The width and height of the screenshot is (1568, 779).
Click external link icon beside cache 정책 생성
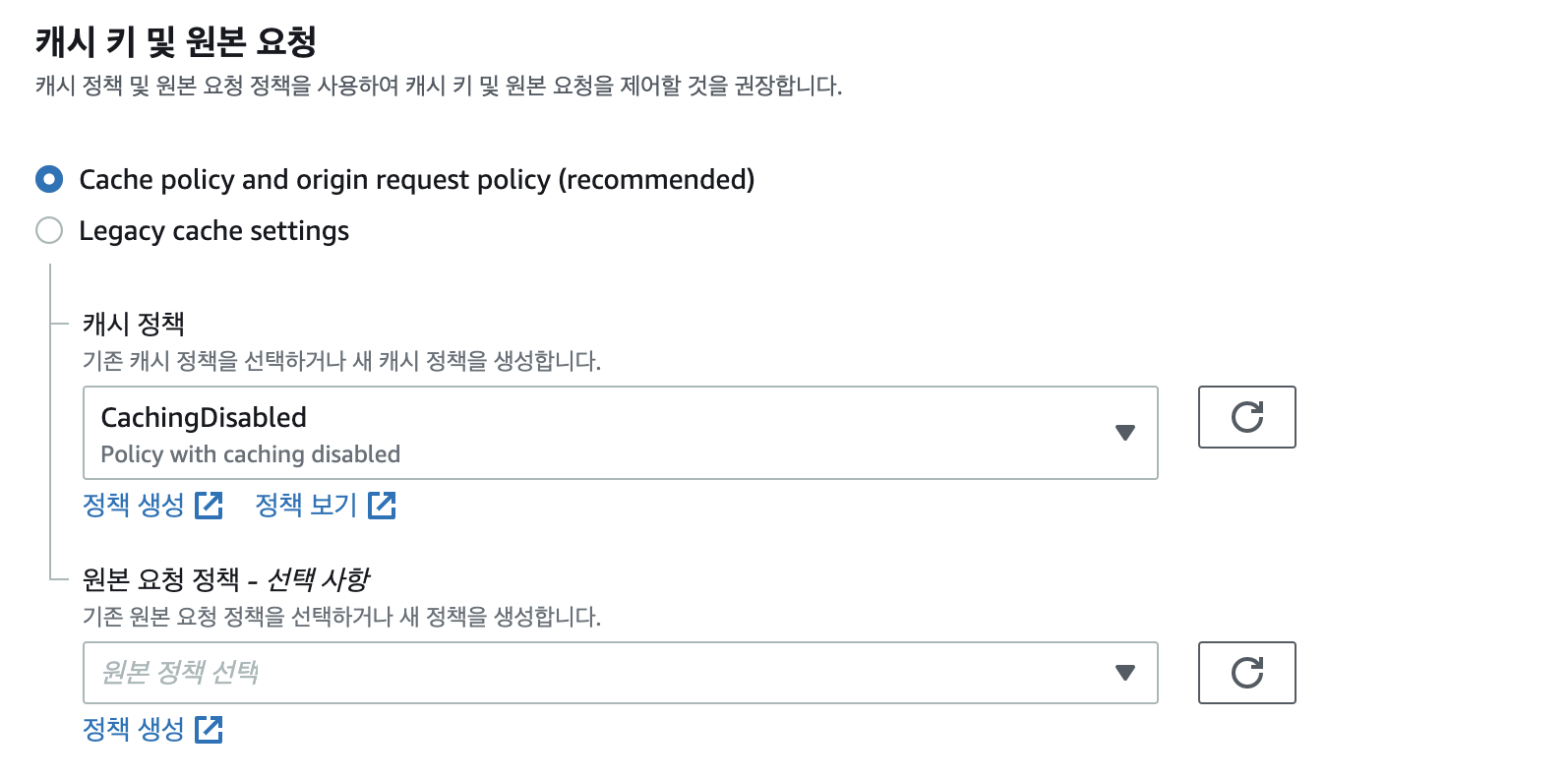pyautogui.click(x=210, y=506)
